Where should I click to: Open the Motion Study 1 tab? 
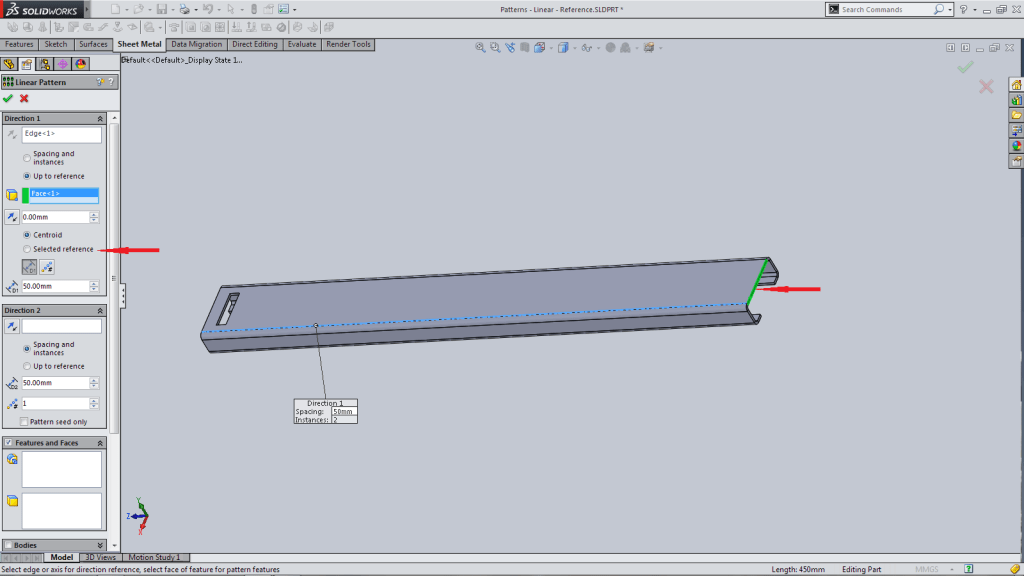coord(154,557)
